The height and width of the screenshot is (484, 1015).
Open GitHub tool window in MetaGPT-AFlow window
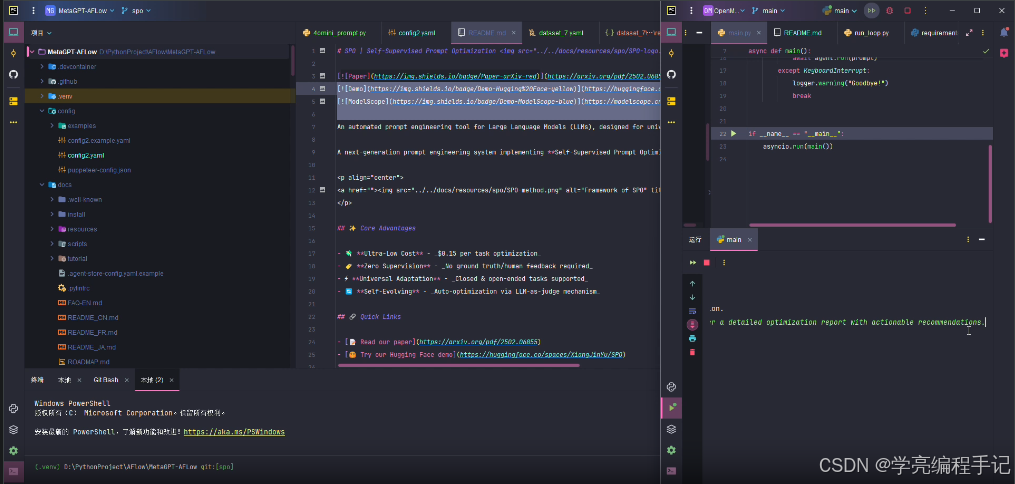coord(13,74)
